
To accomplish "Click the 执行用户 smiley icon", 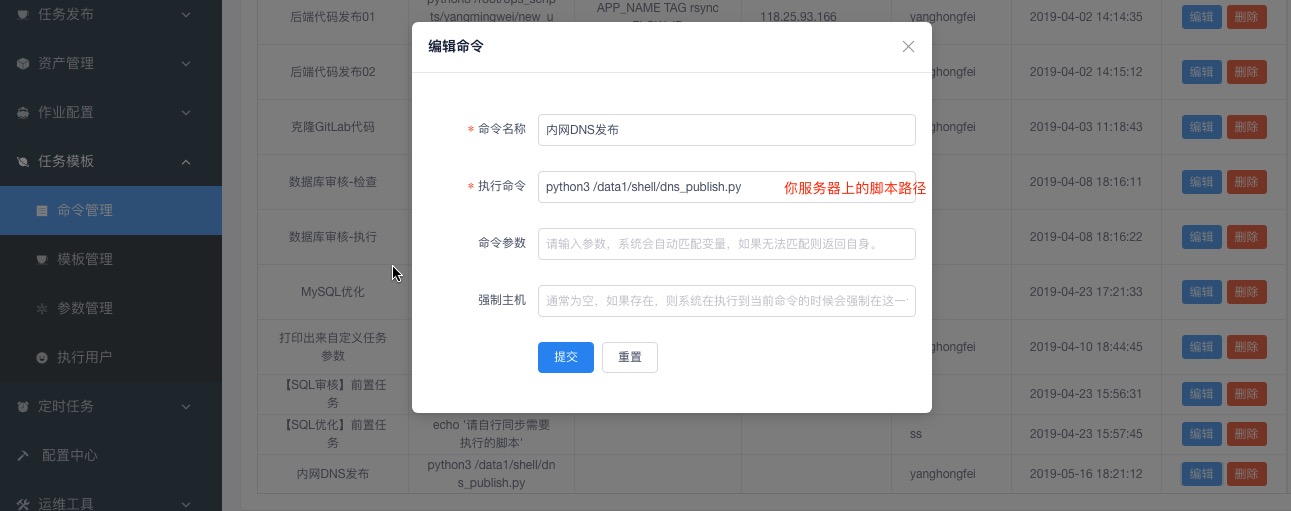I will pos(41,357).
